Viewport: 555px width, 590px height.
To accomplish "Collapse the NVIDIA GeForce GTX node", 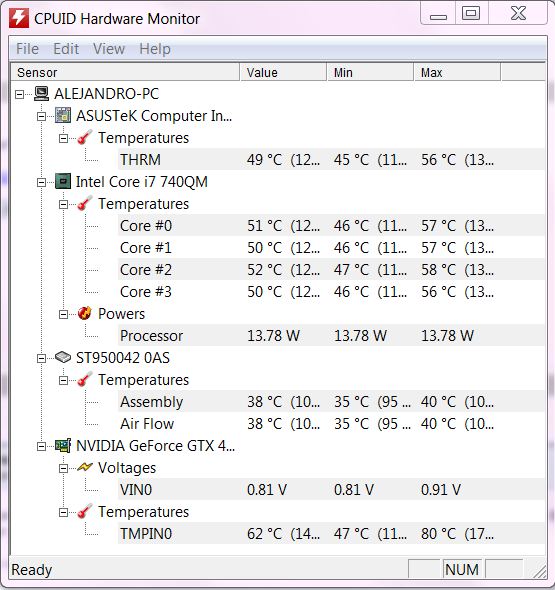I will point(41,447).
